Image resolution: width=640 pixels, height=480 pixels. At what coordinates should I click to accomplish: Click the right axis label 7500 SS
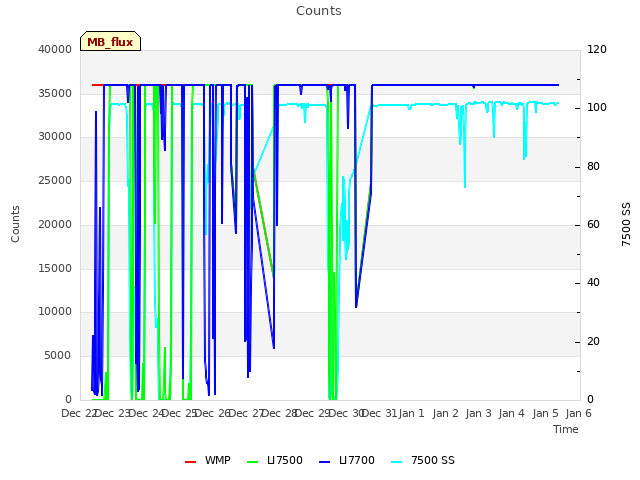626,224
